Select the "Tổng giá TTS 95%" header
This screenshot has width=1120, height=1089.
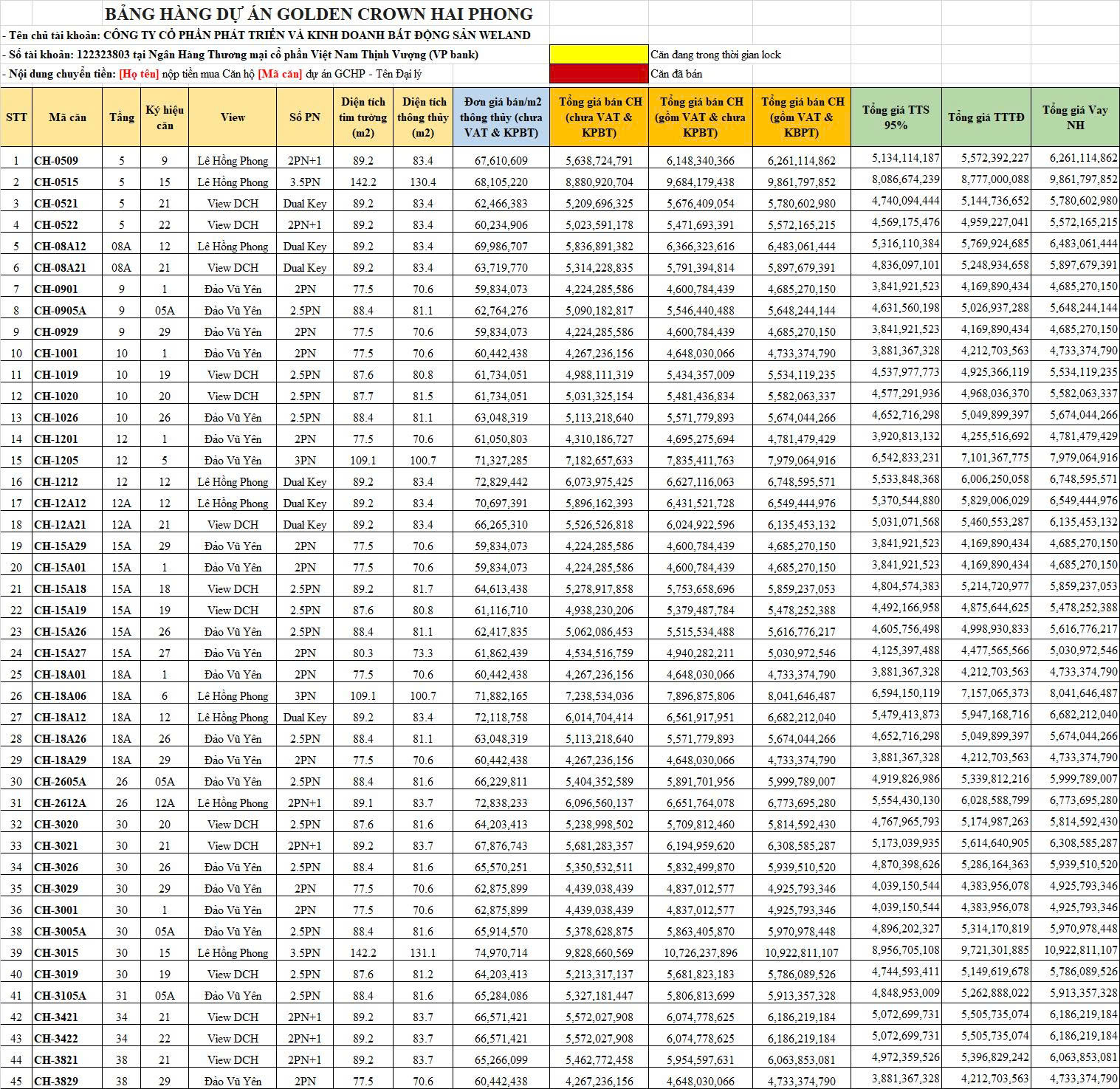[896, 117]
